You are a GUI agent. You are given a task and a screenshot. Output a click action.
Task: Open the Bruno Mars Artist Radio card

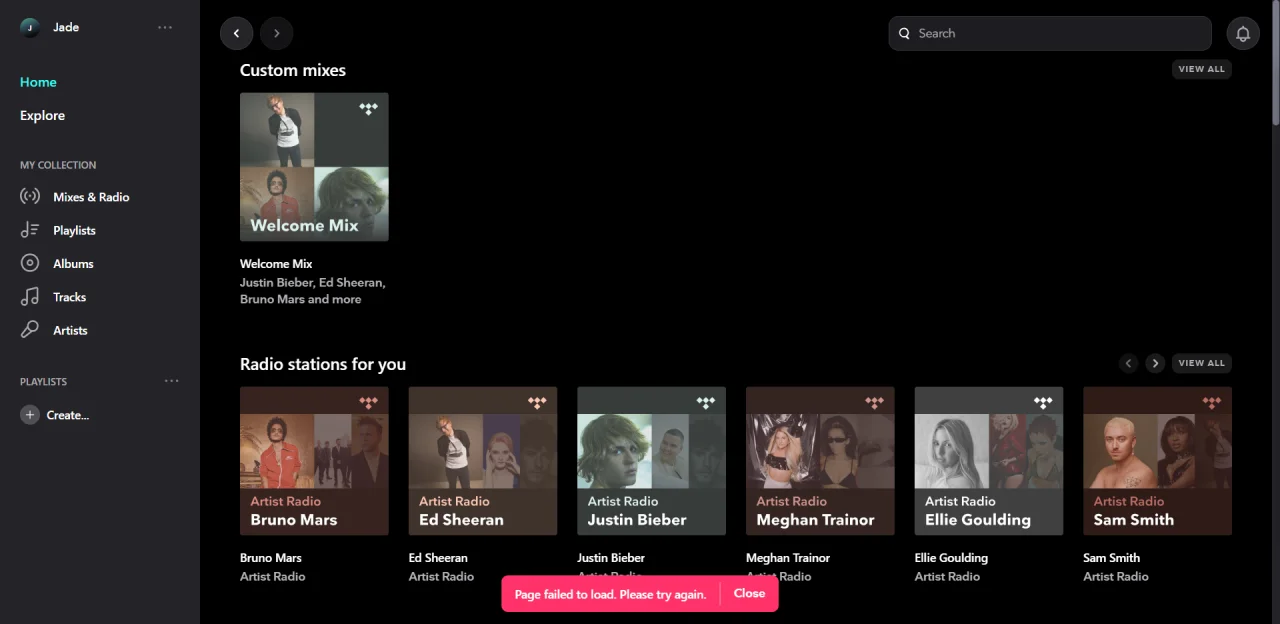(314, 461)
